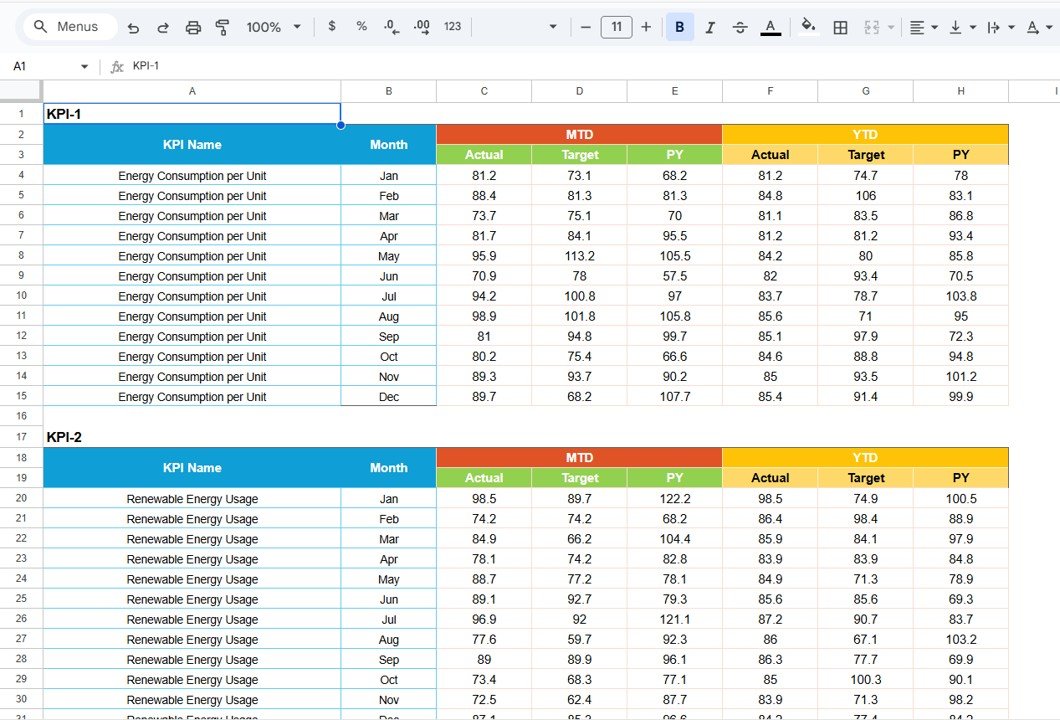
Task: Click the Redo icon
Action: coord(162,27)
